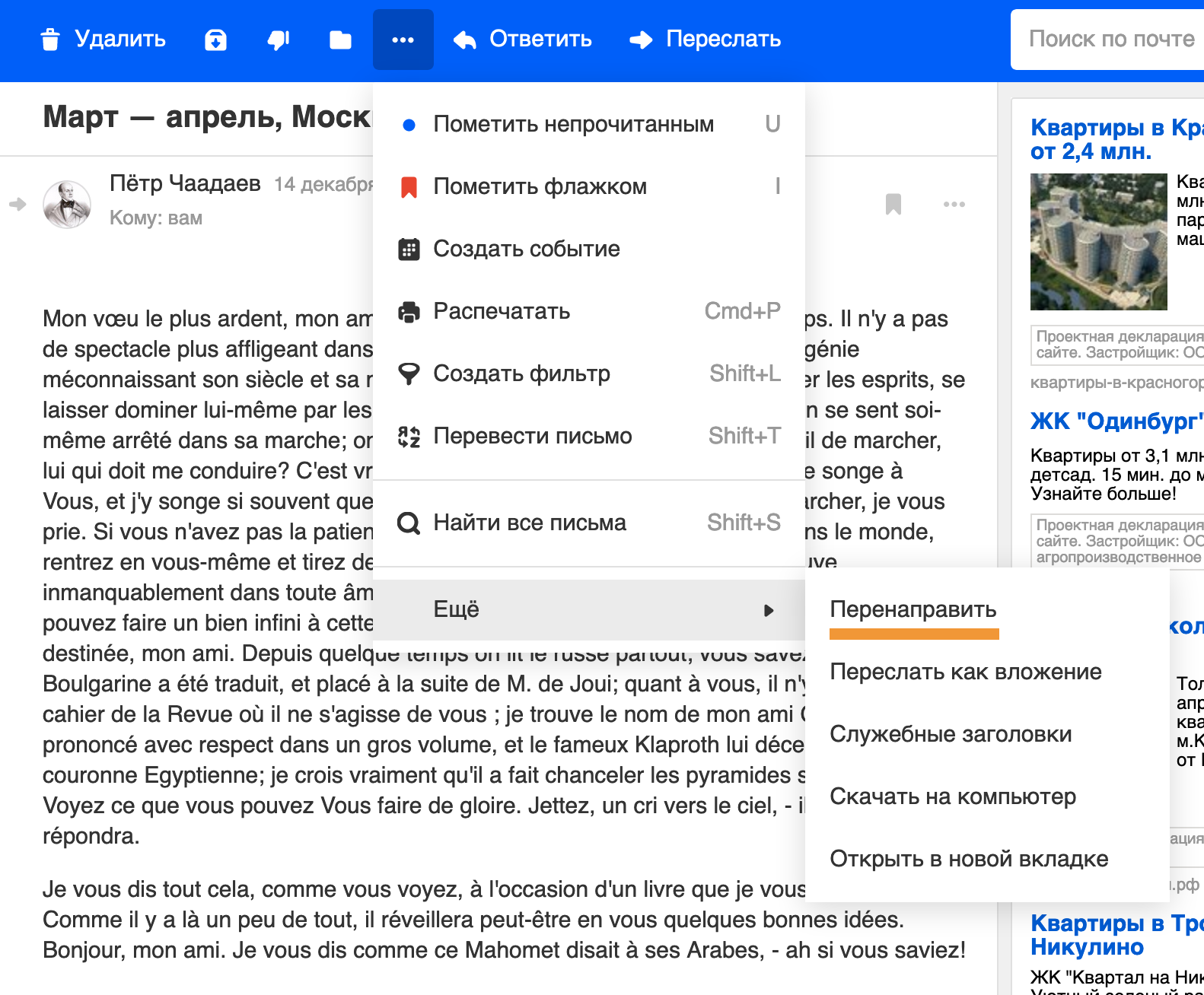Click the Ответить reply button
Image resolution: width=1204 pixels, height=995 pixels.
click(x=522, y=40)
